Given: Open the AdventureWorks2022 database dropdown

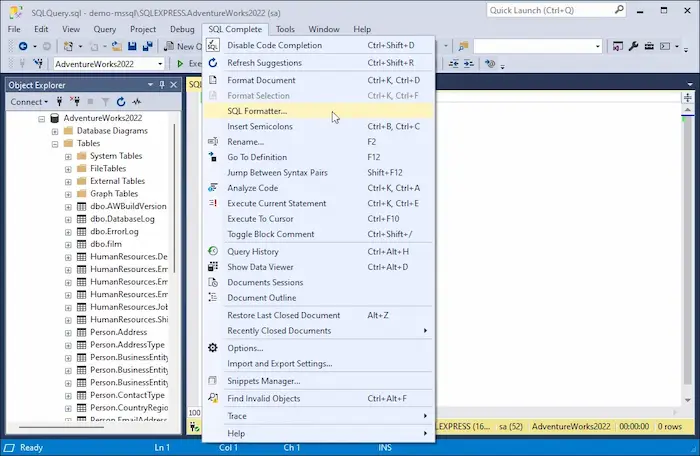Looking at the screenshot, I should coord(160,64).
